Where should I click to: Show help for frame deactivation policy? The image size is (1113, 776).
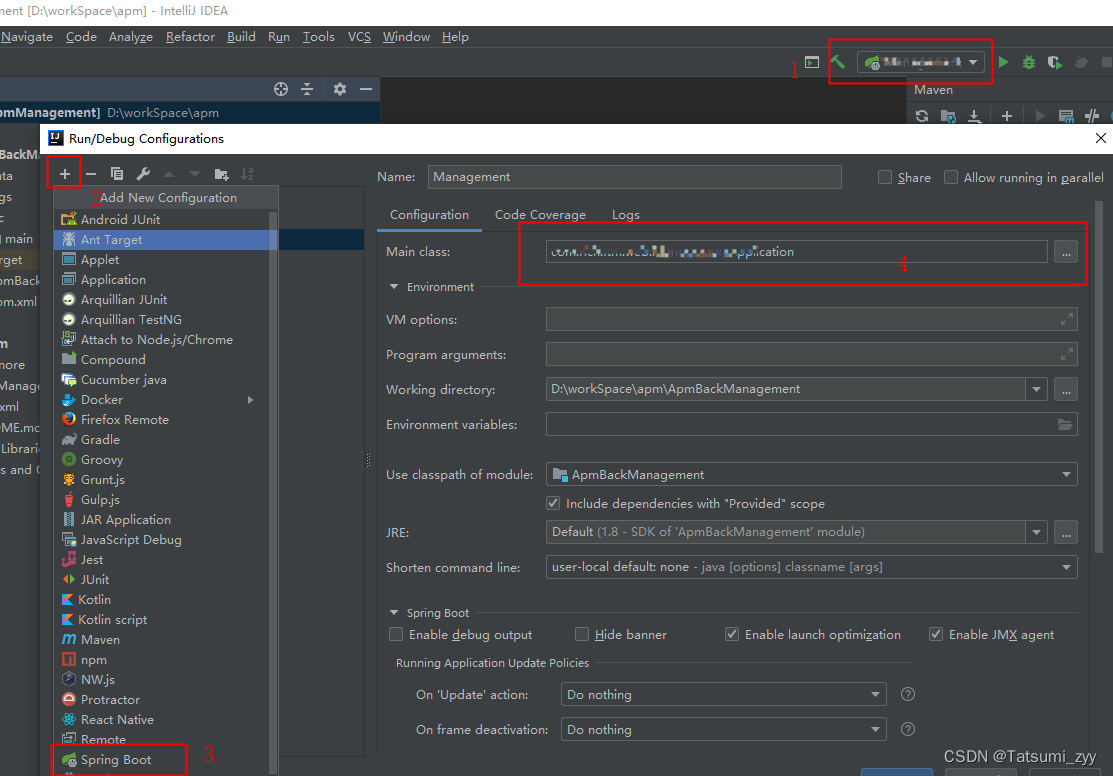(907, 729)
